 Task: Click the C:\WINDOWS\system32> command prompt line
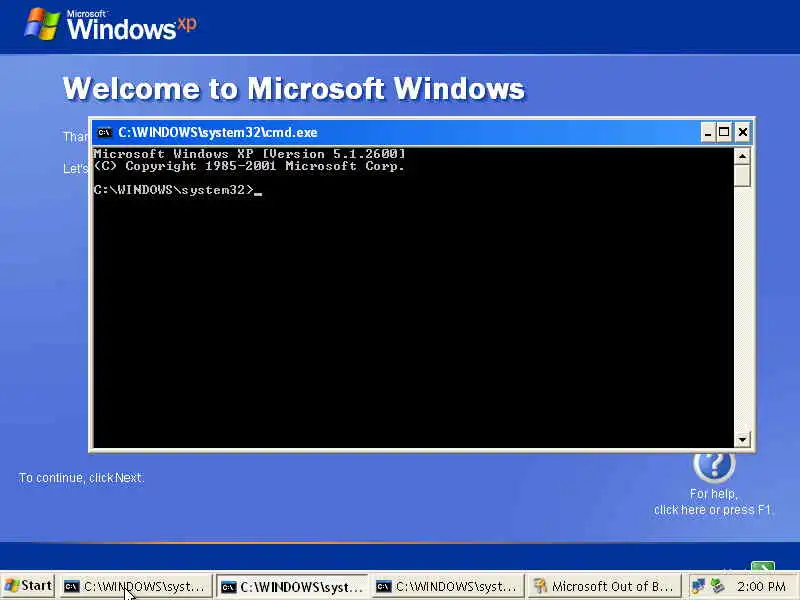point(178,190)
